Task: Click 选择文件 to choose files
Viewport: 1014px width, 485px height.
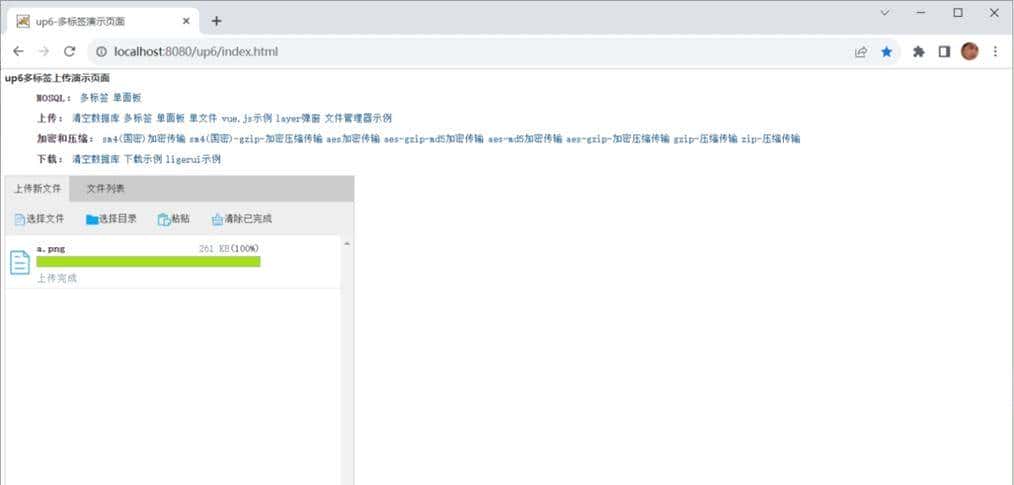Action: pyautogui.click(x=39, y=219)
